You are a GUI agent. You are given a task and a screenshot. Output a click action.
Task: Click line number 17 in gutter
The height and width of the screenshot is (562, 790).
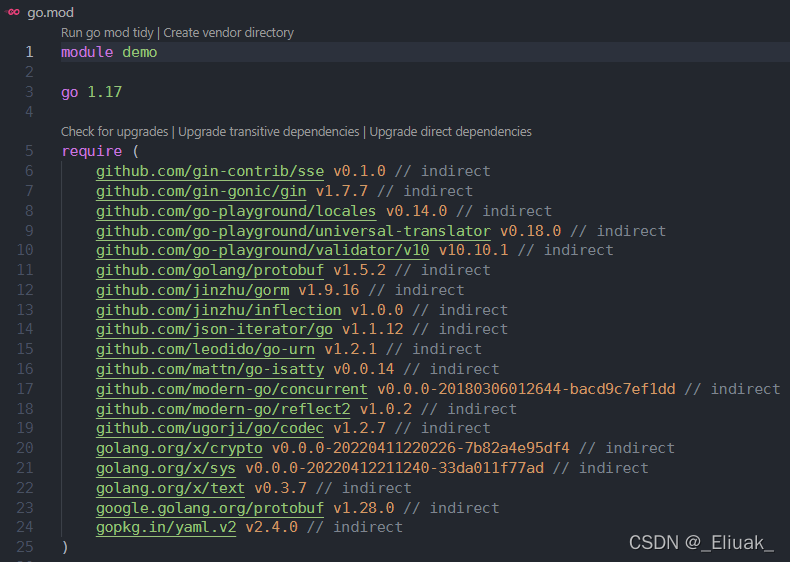[25, 389]
